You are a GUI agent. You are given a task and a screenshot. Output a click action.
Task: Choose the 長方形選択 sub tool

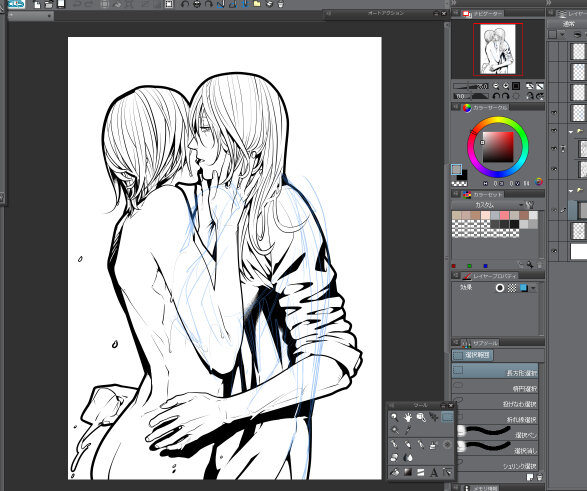point(495,371)
